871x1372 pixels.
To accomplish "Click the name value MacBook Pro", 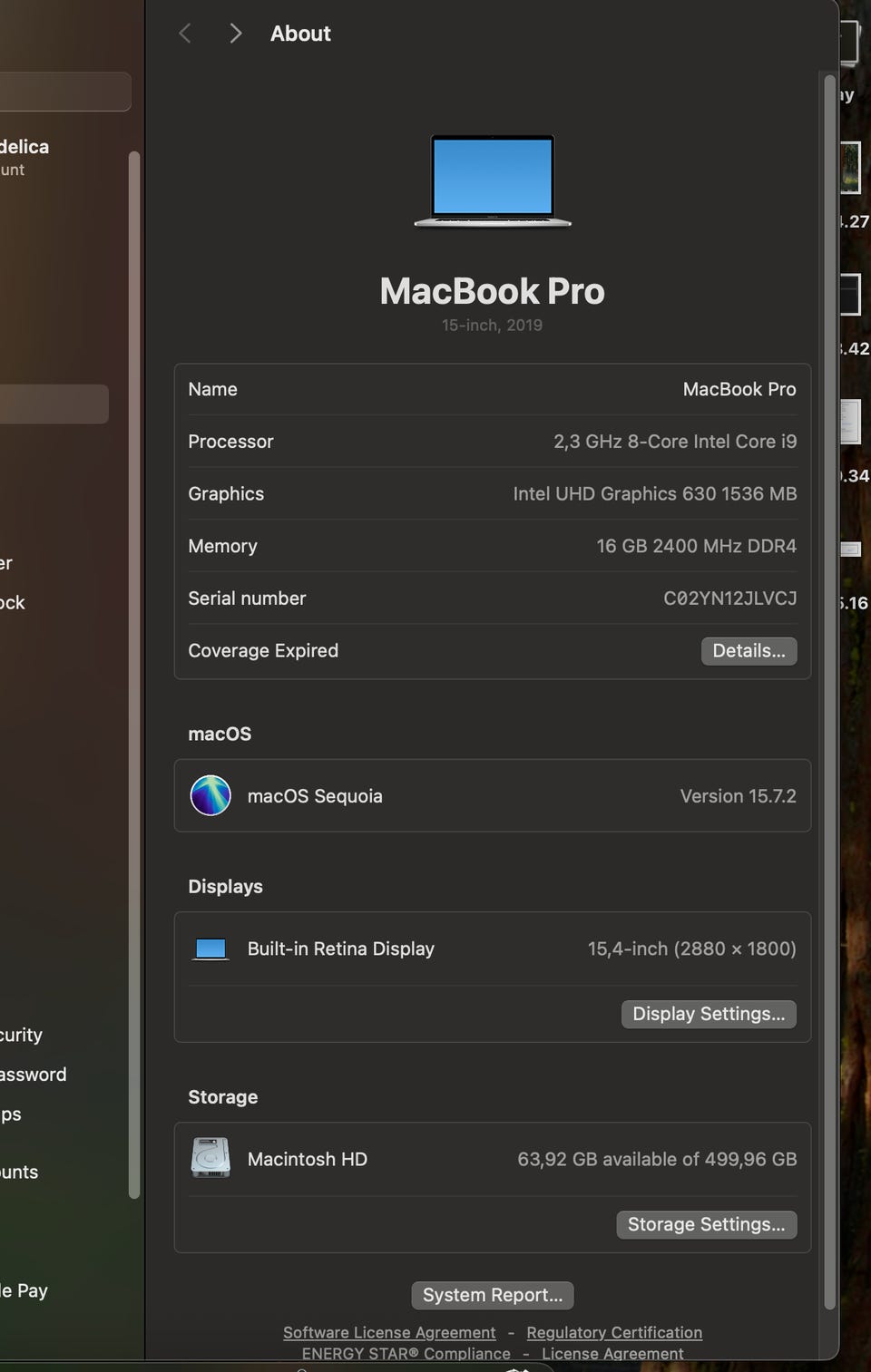I will 739,389.
